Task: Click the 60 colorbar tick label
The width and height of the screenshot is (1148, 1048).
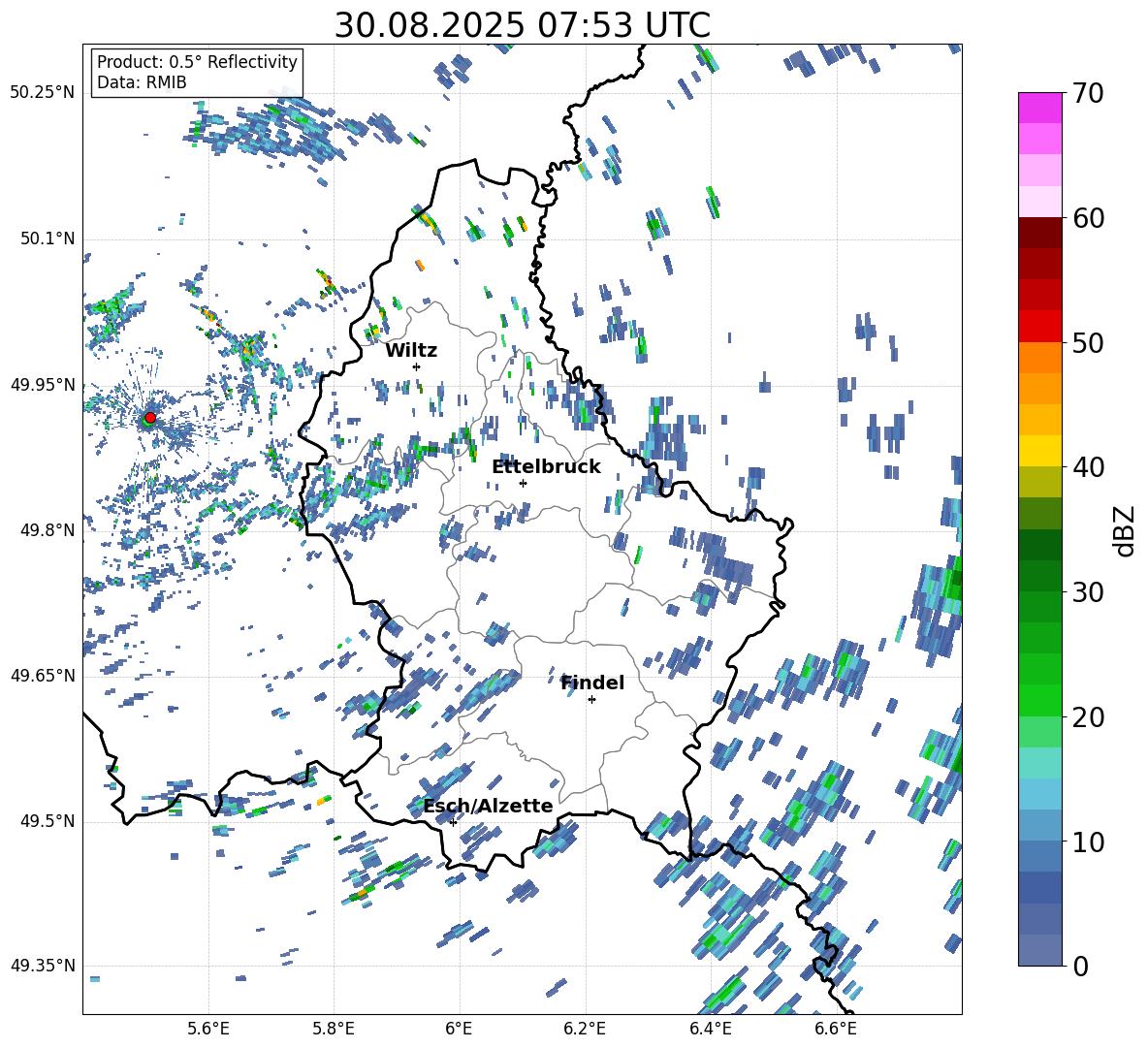Action: pyautogui.click(x=1088, y=218)
